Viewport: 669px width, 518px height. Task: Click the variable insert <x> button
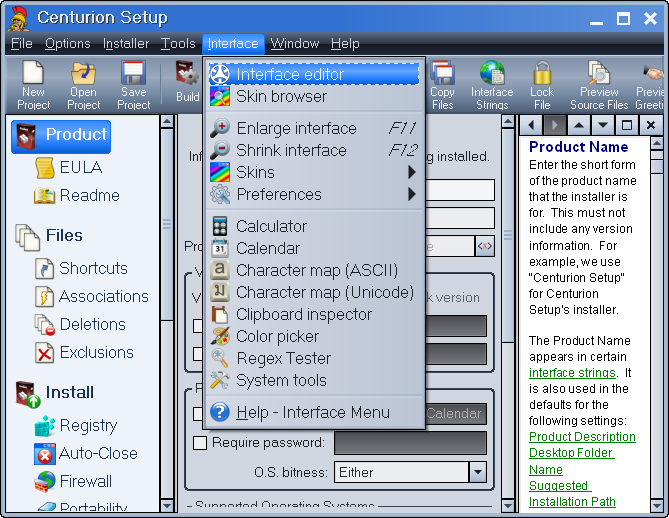click(485, 246)
